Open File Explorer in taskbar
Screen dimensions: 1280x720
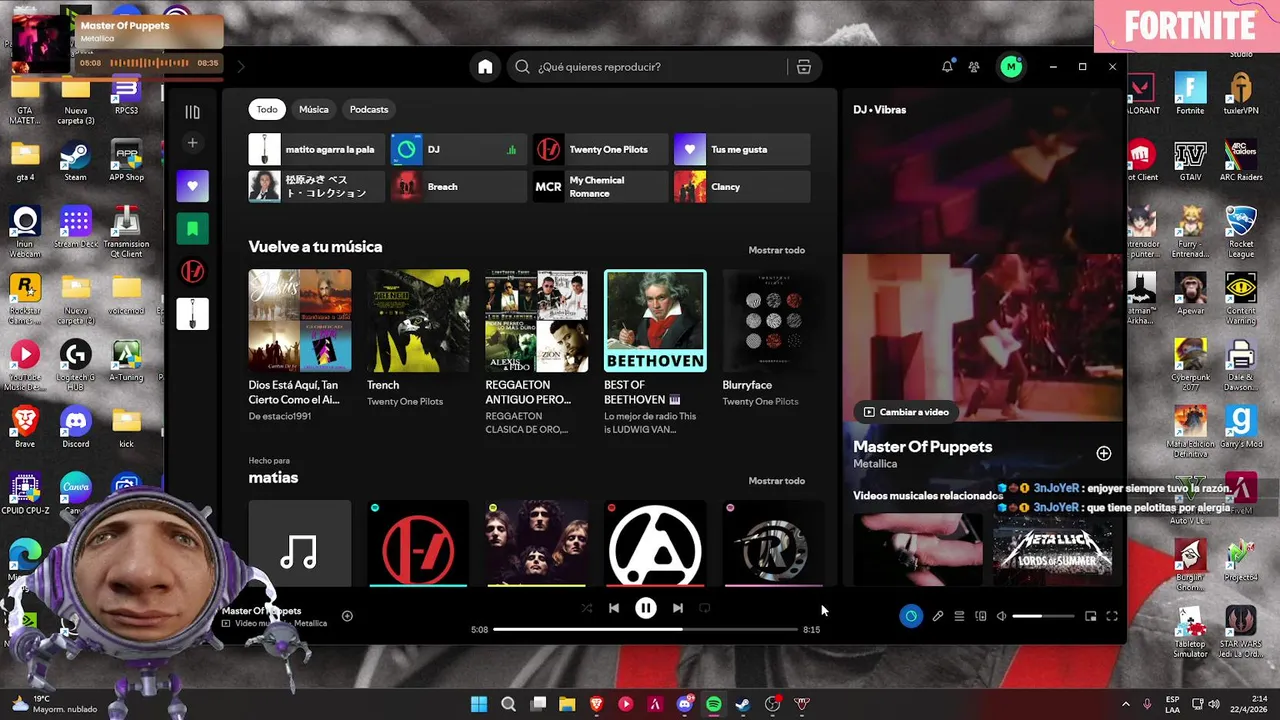coord(567,704)
